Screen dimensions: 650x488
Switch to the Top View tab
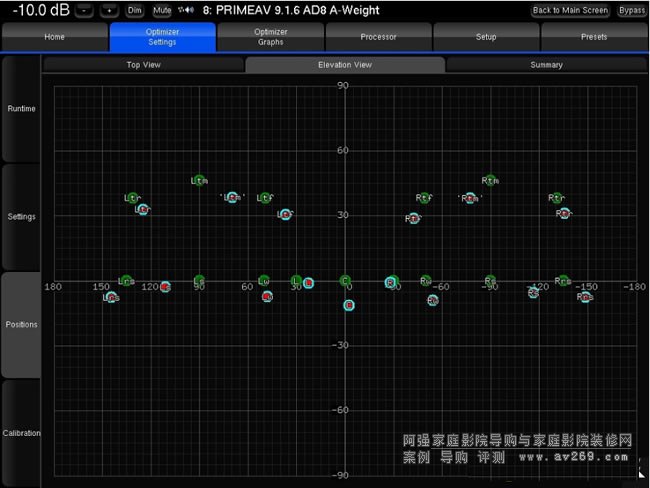[145, 65]
